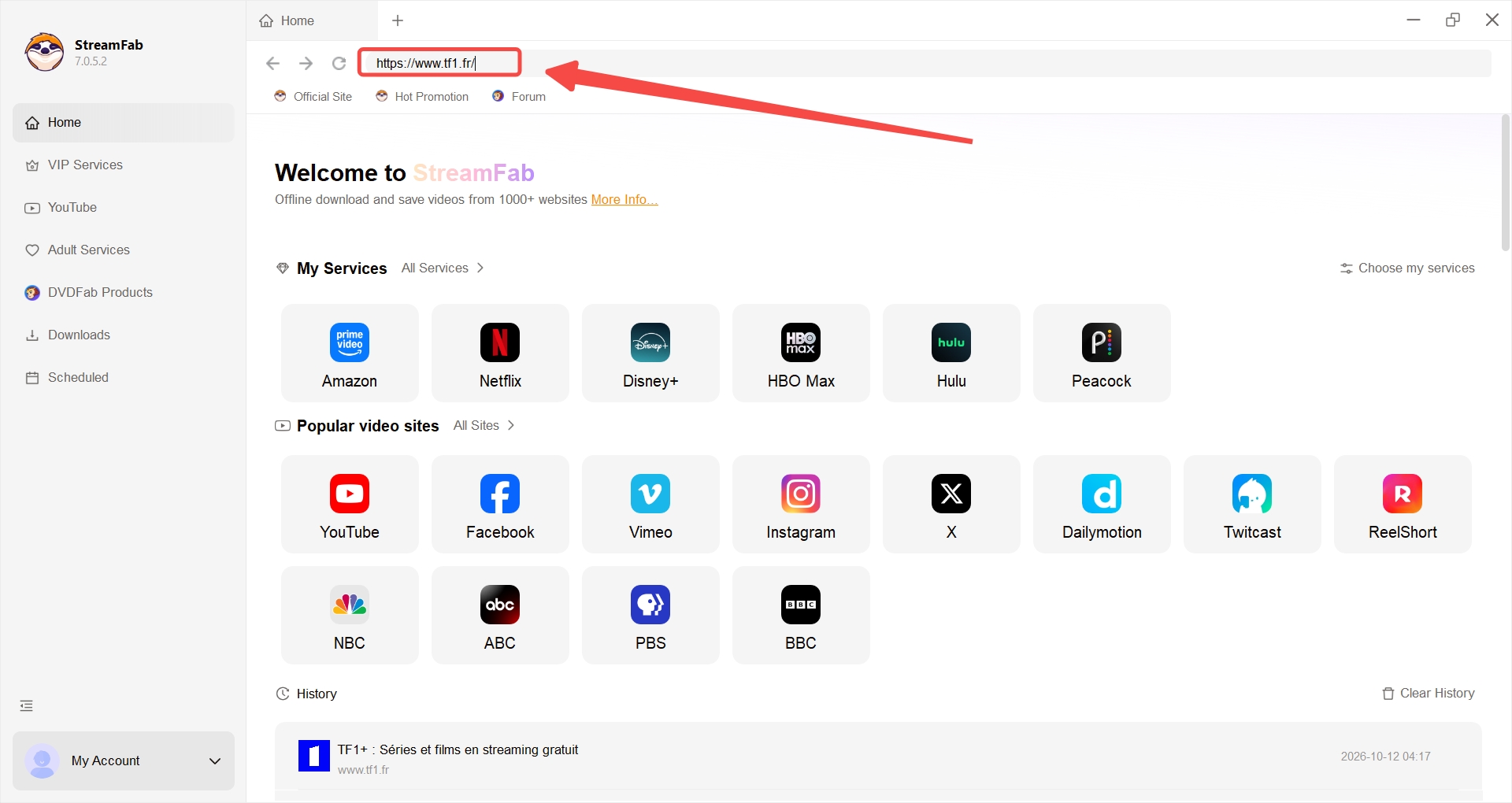Open the BBC site tile

(x=801, y=615)
